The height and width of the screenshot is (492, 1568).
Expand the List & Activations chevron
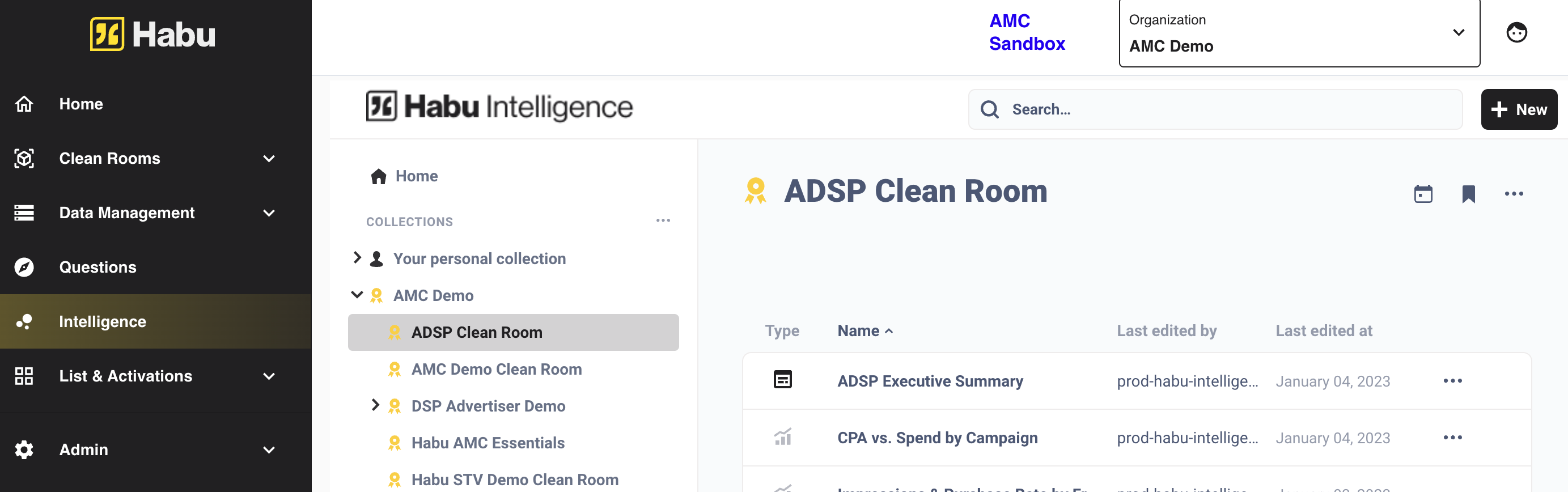coord(269,376)
